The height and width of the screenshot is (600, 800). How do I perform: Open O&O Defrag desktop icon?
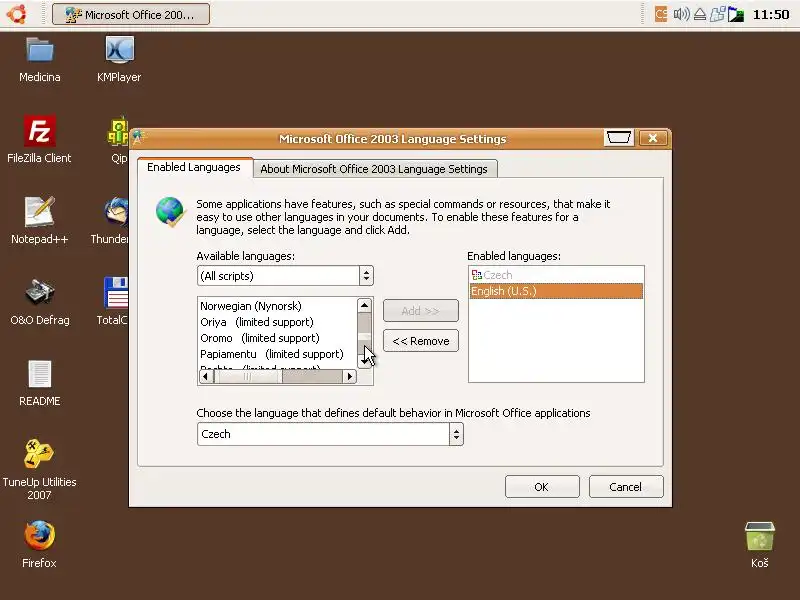point(40,292)
